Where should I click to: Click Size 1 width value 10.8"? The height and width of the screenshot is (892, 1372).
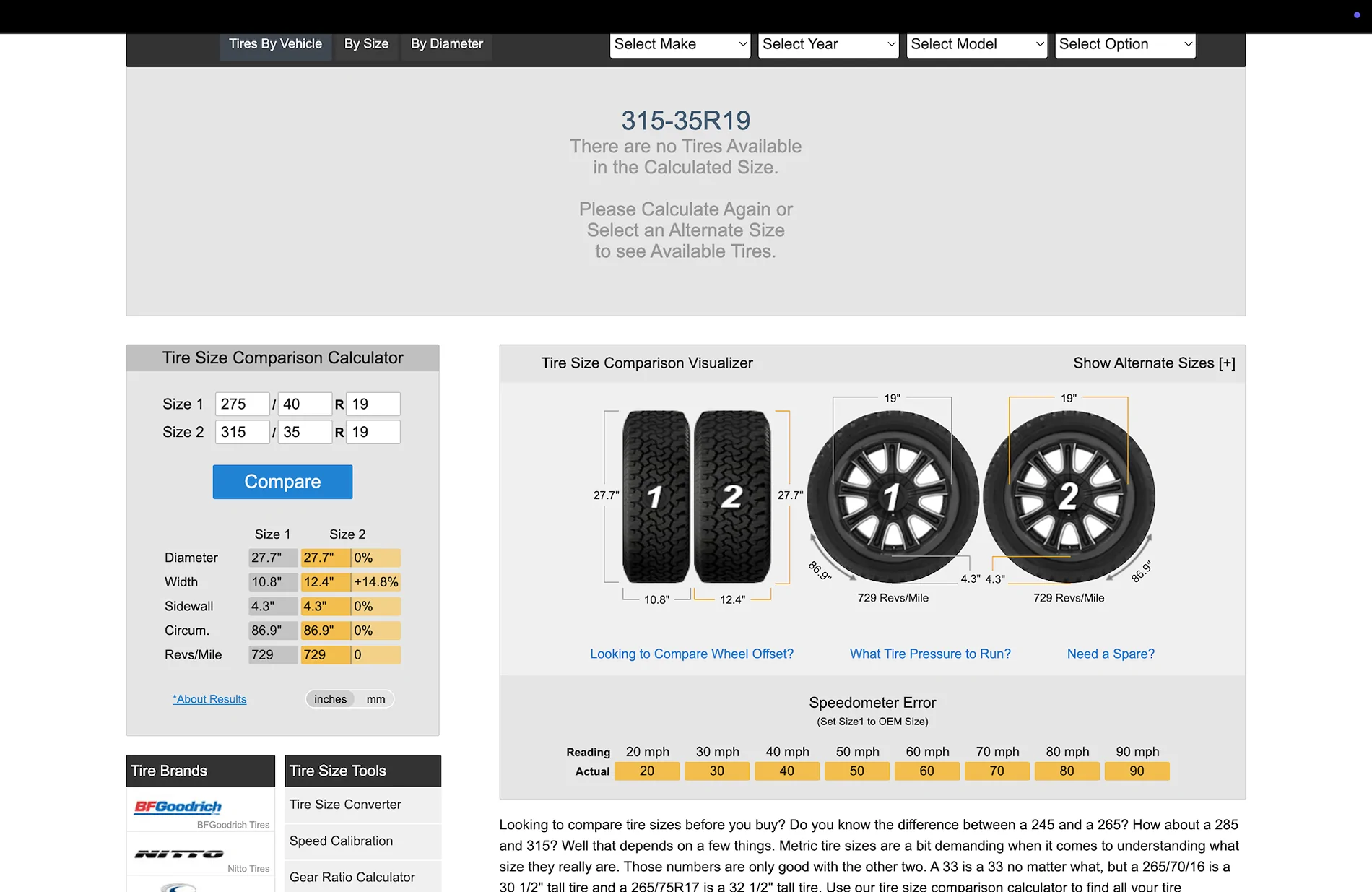point(273,582)
